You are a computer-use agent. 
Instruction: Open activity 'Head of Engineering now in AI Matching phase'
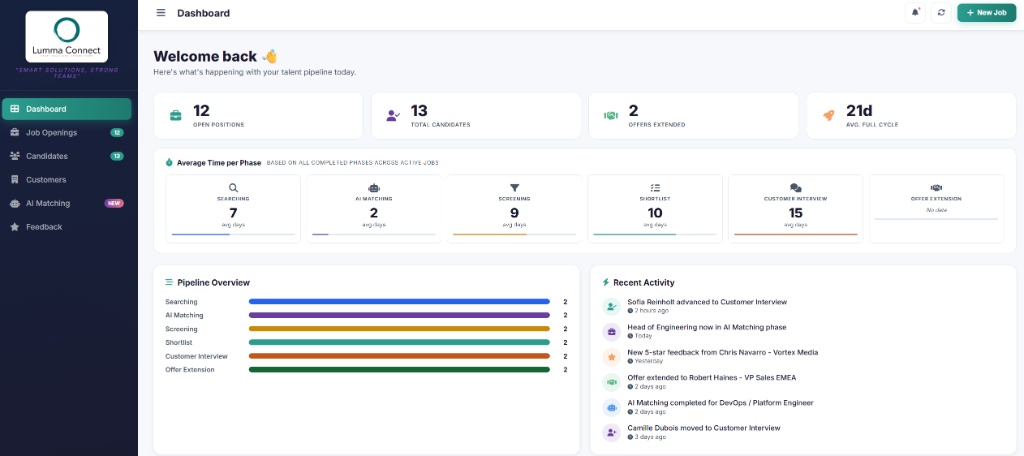707,327
